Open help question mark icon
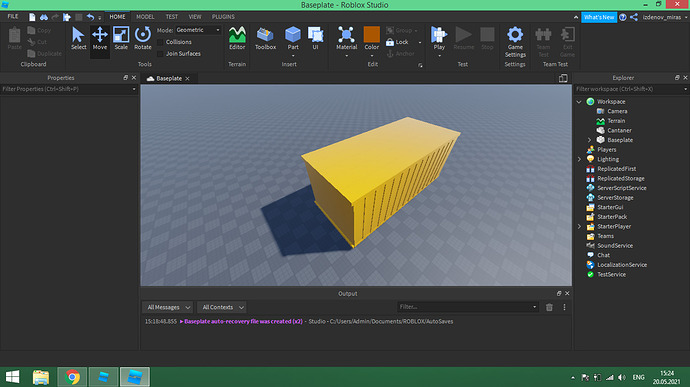The height and width of the screenshot is (387, 690). point(623,17)
